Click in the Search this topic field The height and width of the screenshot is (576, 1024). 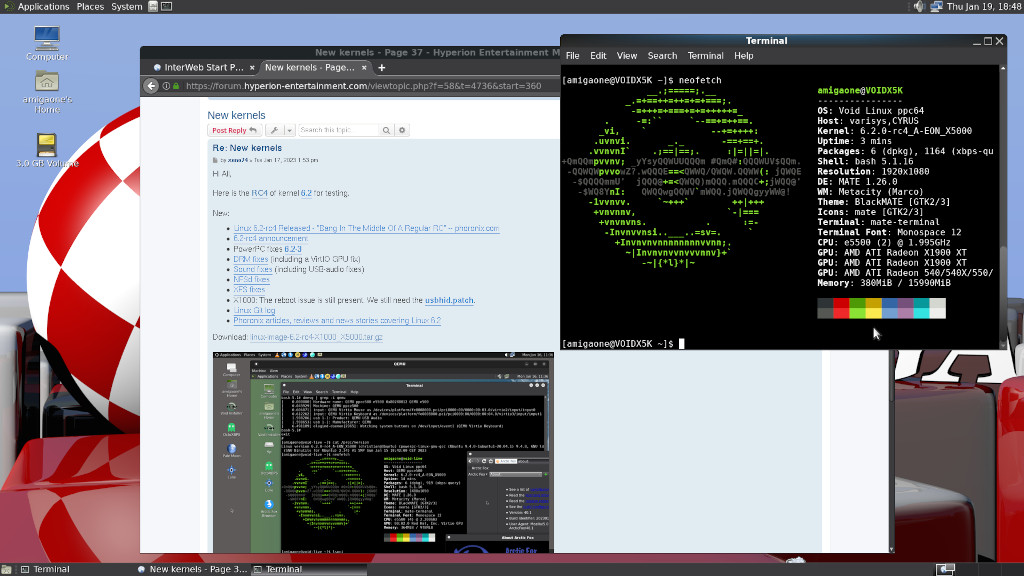[338, 130]
